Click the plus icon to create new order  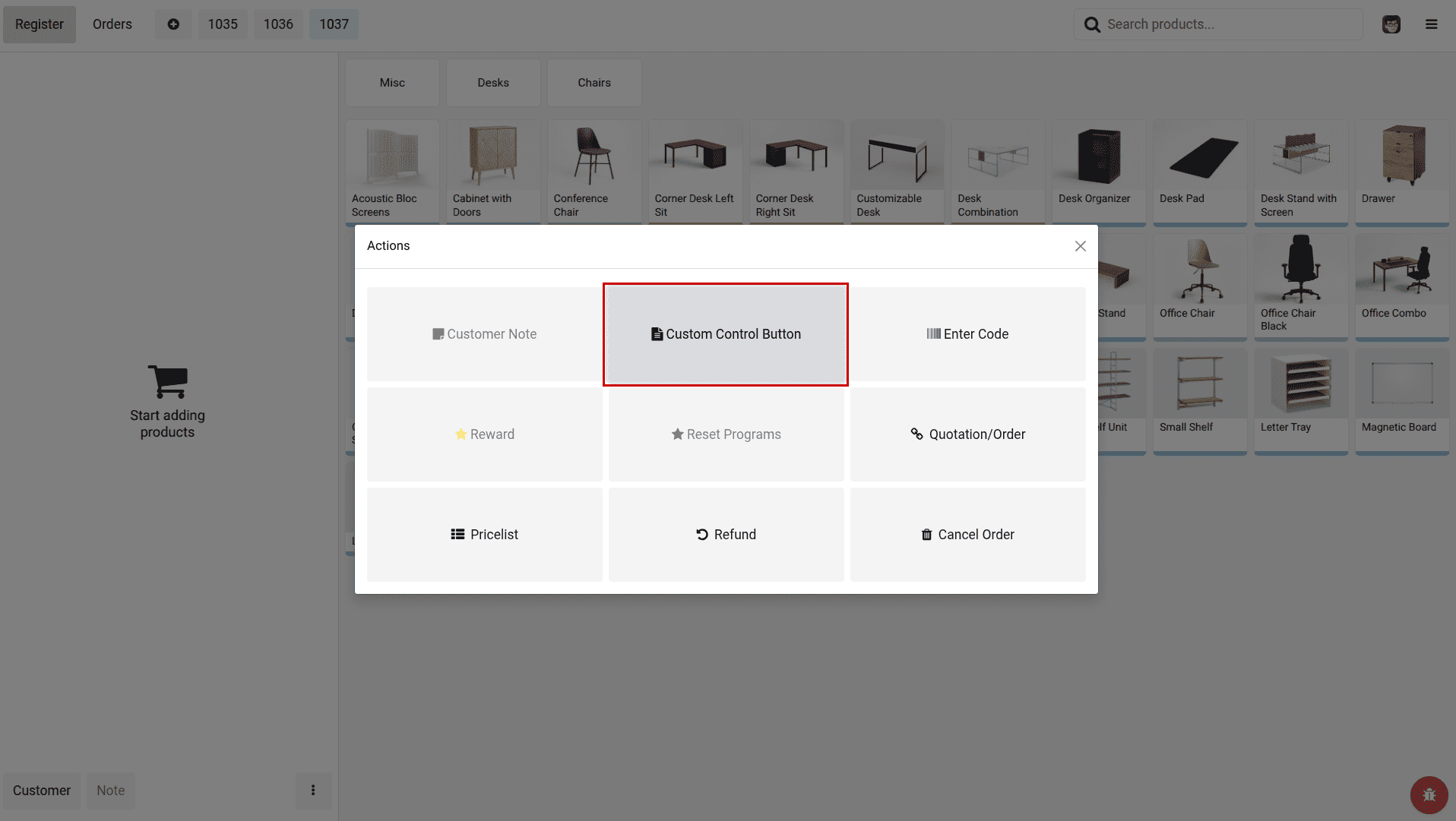173,24
